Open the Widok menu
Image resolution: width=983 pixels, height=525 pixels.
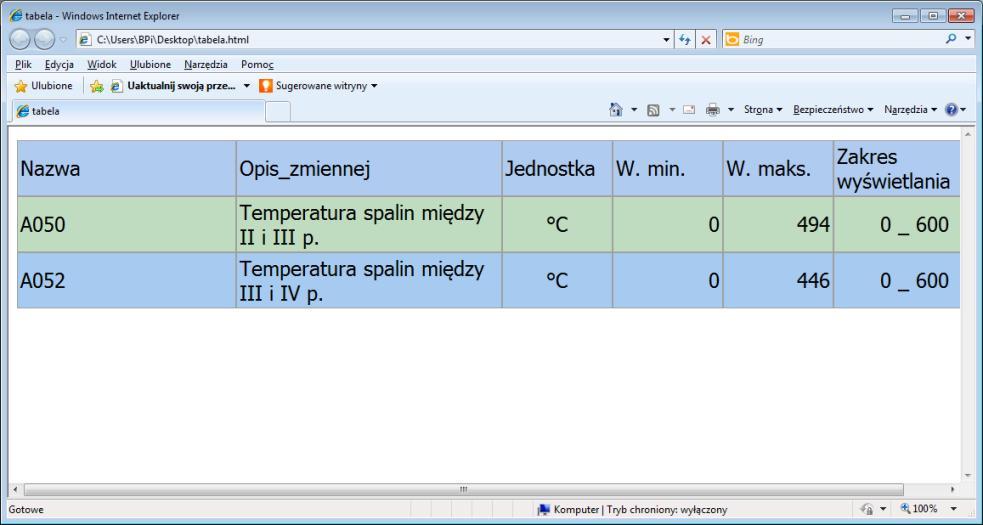(x=102, y=64)
